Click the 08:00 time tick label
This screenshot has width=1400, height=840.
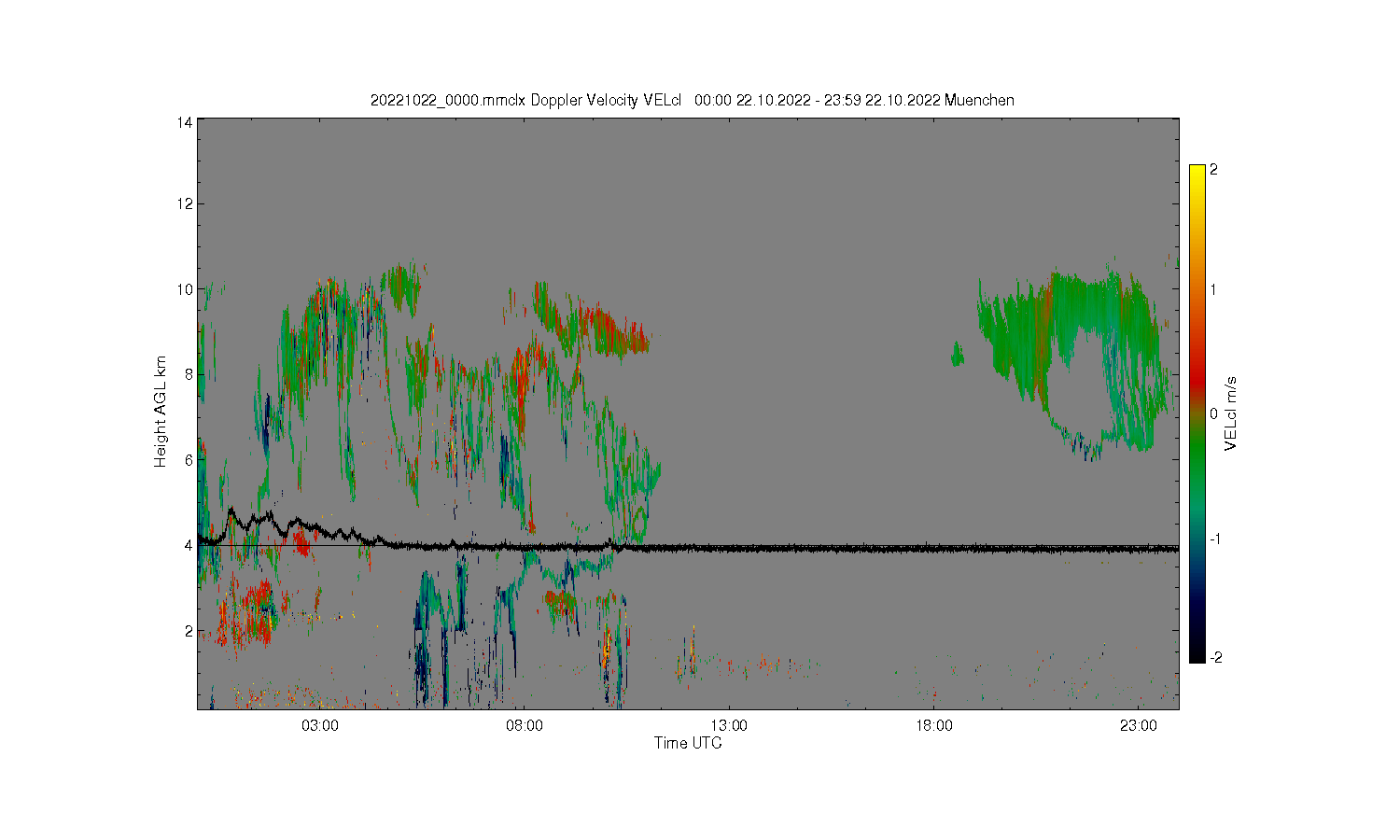click(x=525, y=725)
